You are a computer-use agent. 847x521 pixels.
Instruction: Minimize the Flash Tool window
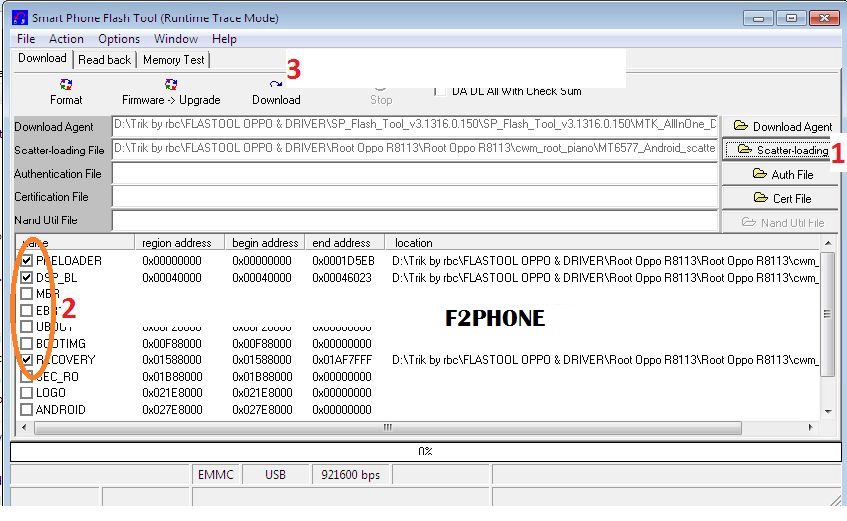coord(758,18)
